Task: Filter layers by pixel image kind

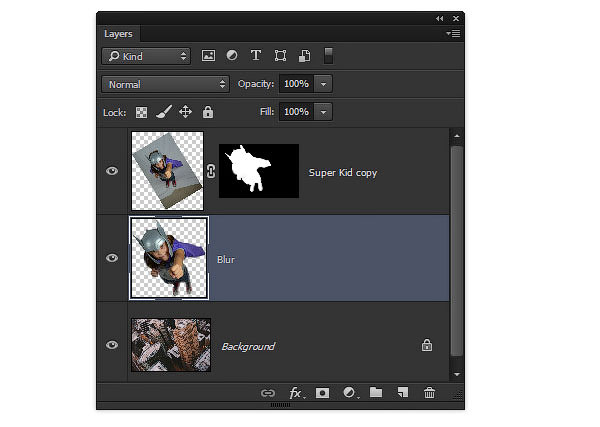Action: pos(208,56)
